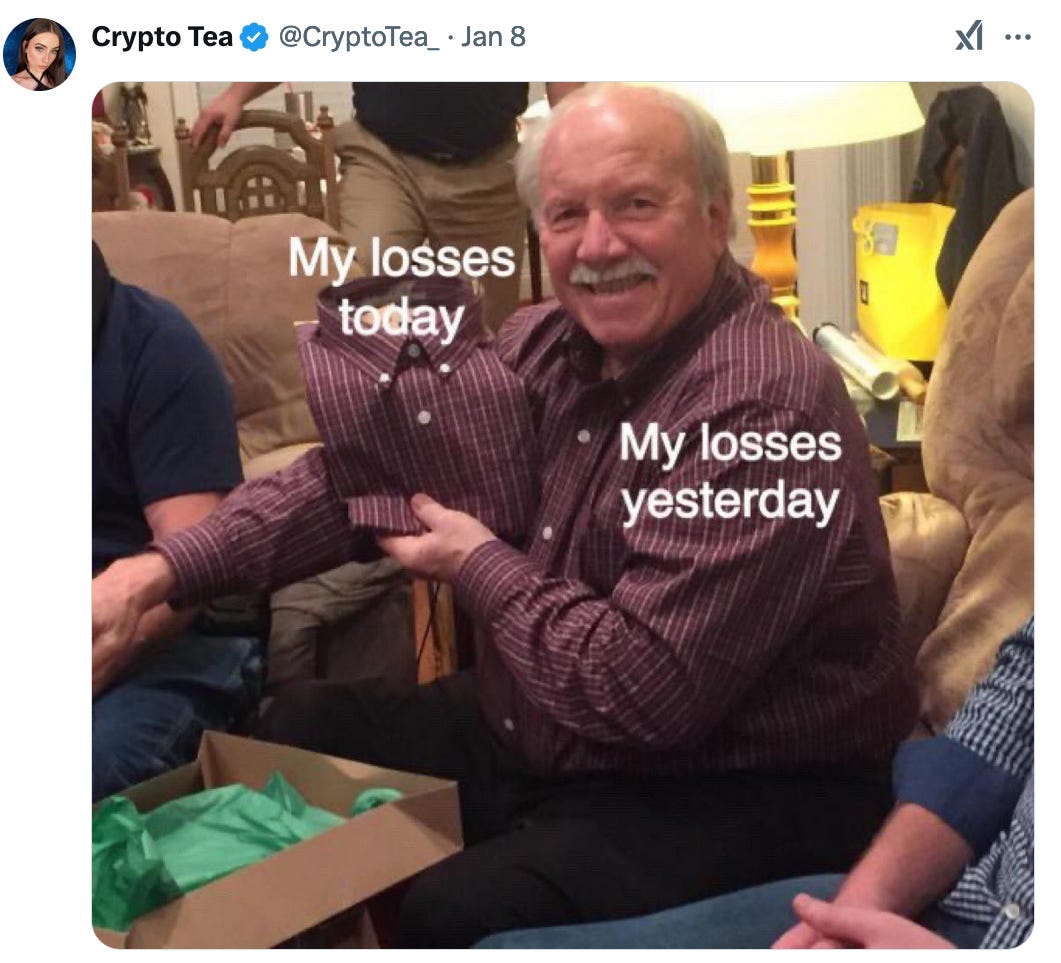Open the three-dots more options menu

pos(1018,37)
